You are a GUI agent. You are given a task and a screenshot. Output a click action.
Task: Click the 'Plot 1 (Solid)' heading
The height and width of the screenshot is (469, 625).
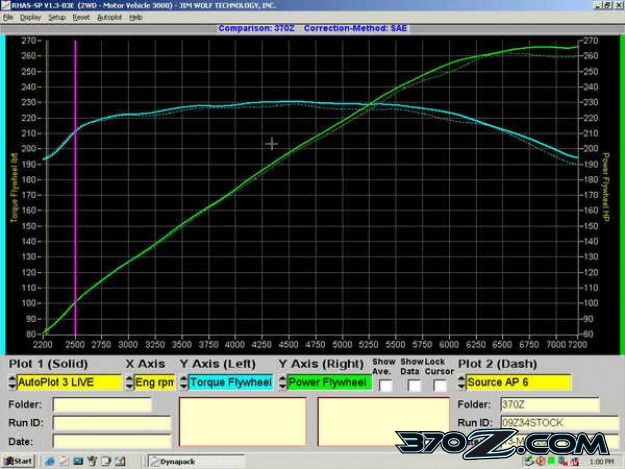[48, 364]
